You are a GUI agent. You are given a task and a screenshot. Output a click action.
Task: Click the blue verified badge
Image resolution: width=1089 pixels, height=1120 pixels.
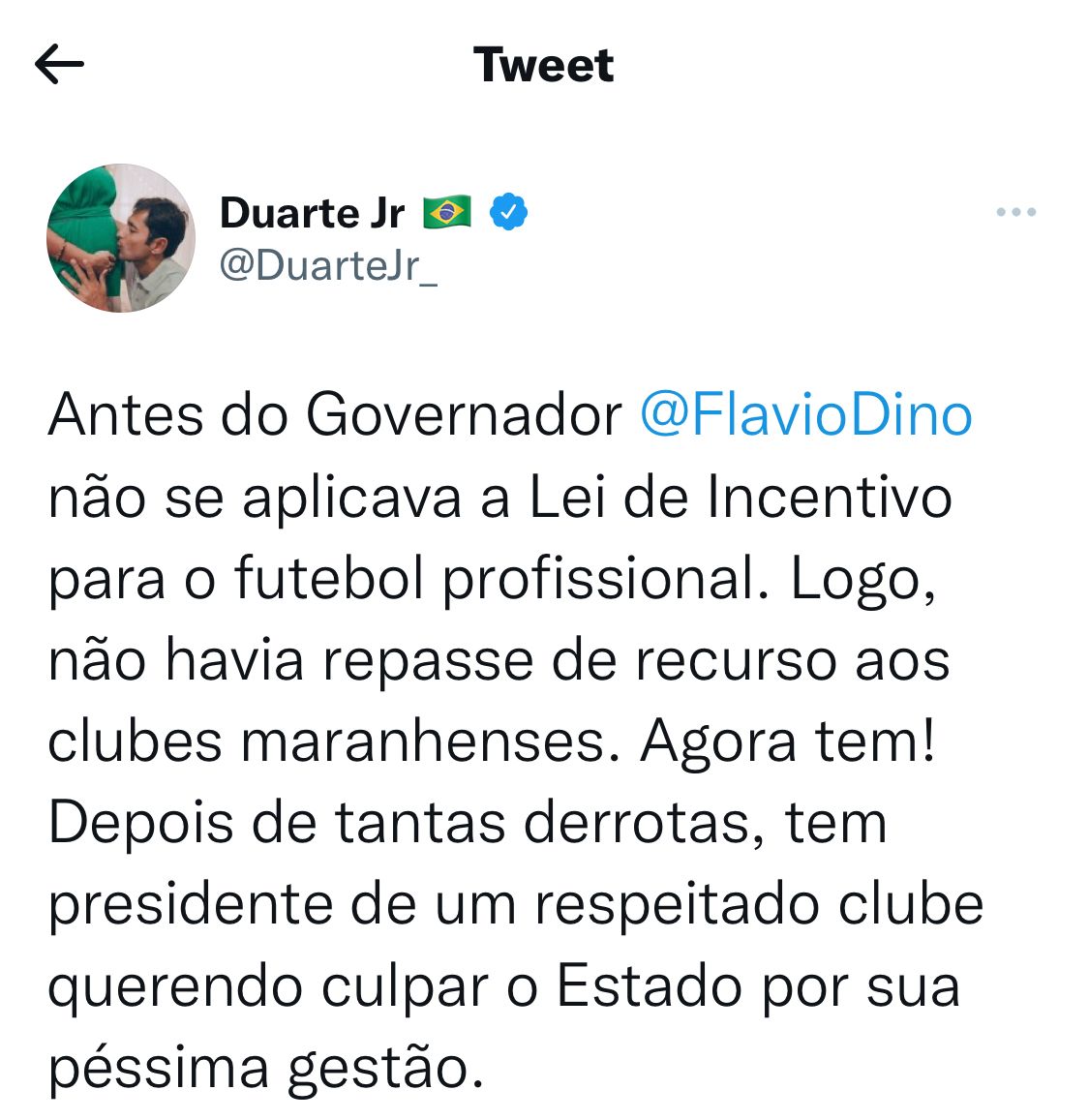point(508,212)
